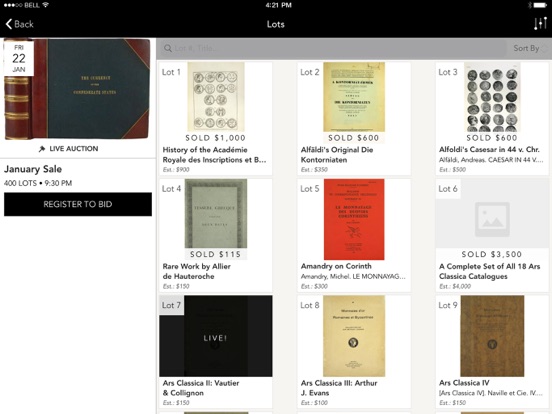Open Lot 3 coin plate thumbnail
Image resolution: width=552 pixels, height=414 pixels.
pos(492,97)
